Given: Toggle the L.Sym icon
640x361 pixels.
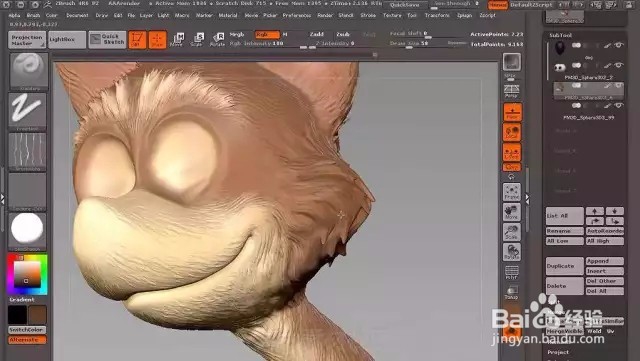Looking at the screenshot, I should [x=512, y=152].
